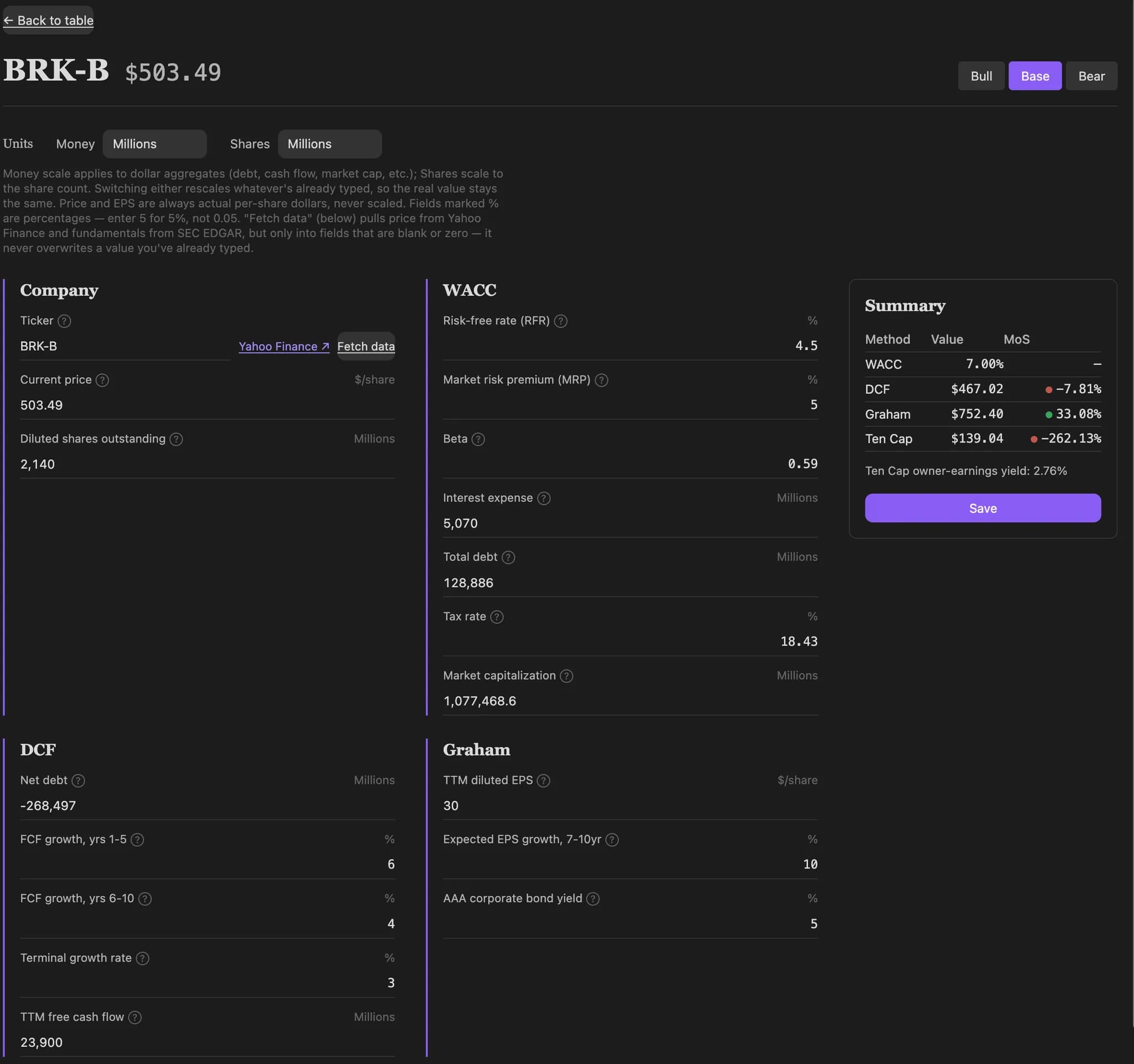1134x1064 pixels.
Task: Edit the Risk-free rate value 4.5
Action: 630,346
